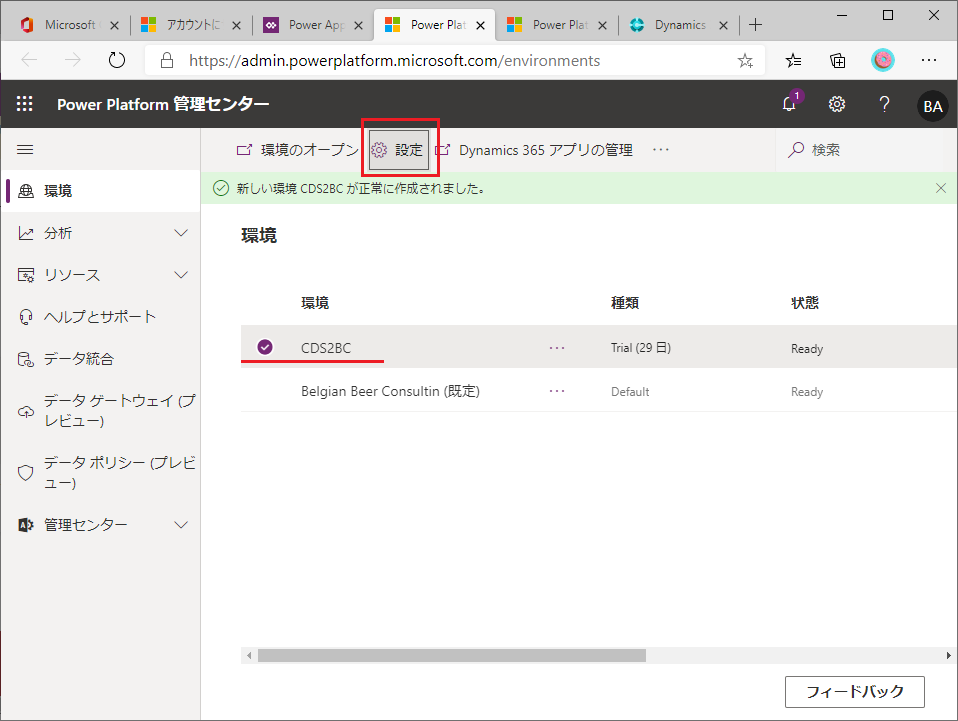Add this page to favorites star
The width and height of the screenshot is (958, 721).
(745, 60)
